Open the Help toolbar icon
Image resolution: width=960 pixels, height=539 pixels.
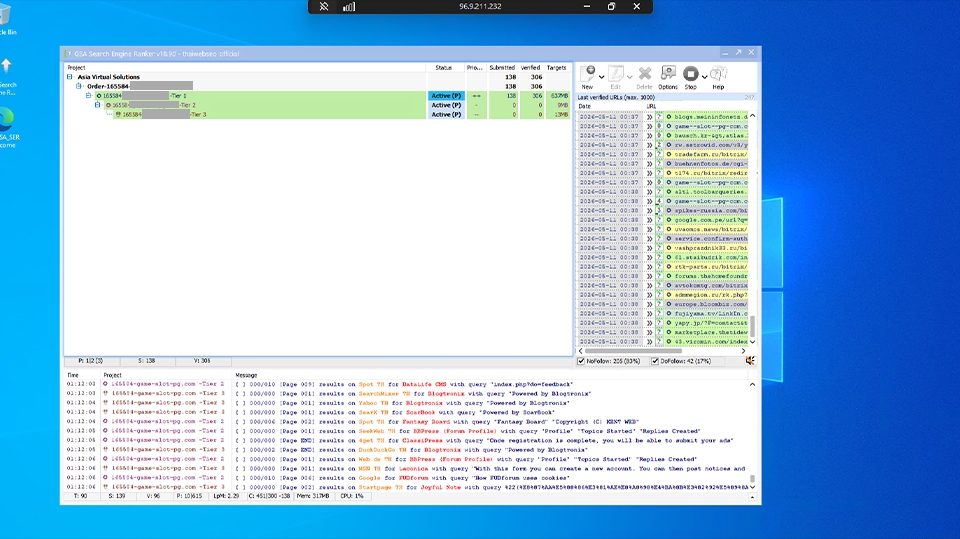coord(718,74)
